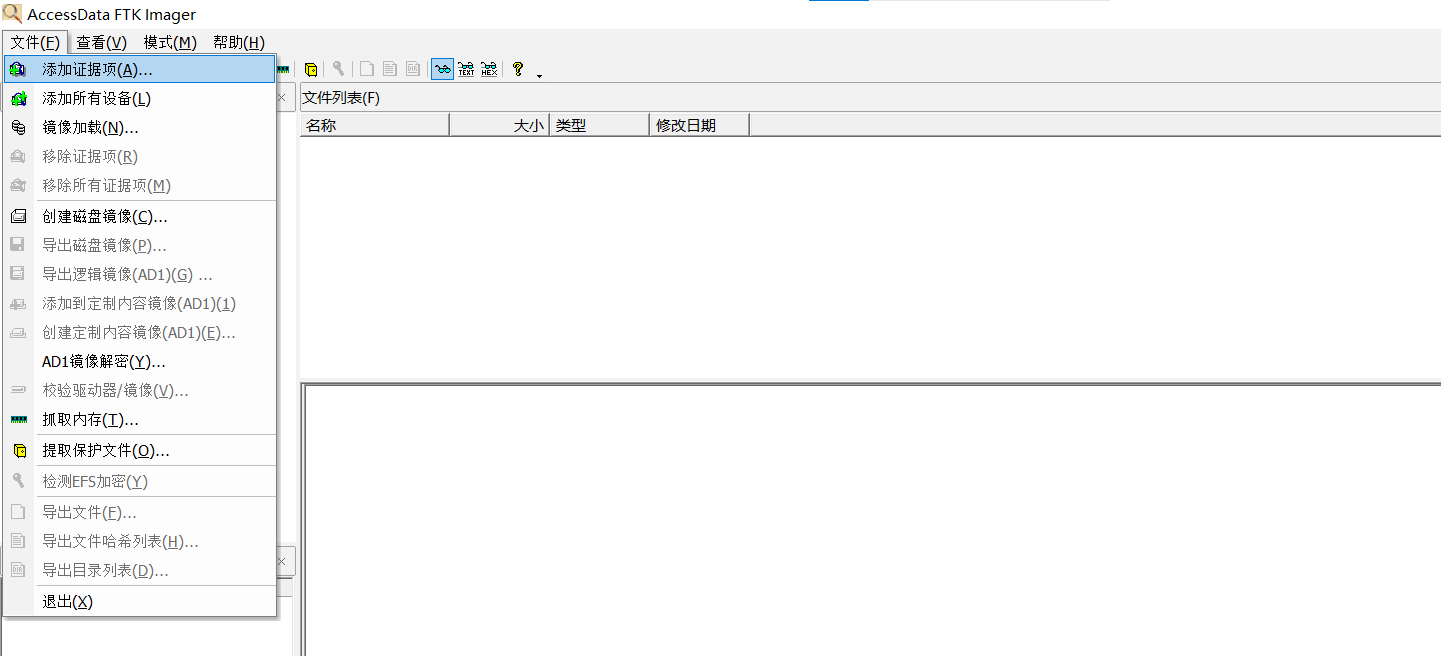Click inside the lower viewer pane

871,520
